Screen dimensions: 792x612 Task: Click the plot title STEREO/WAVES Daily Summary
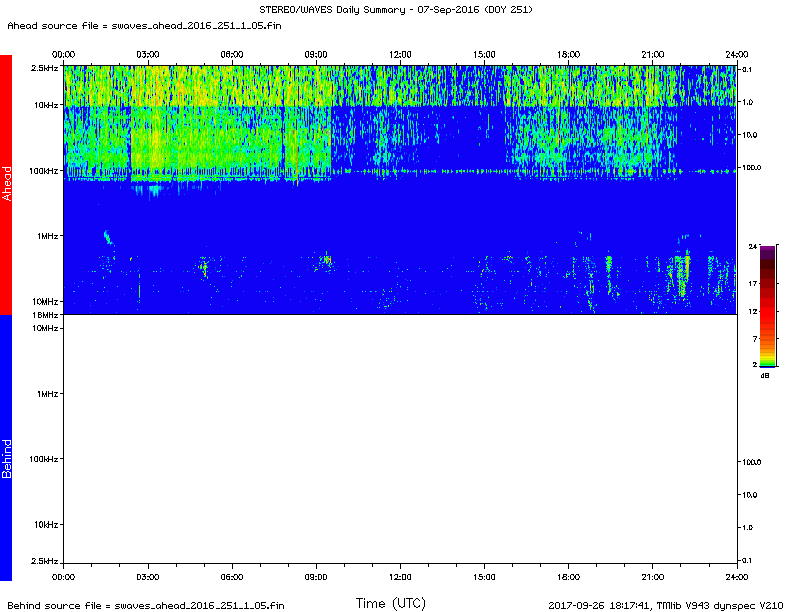click(395, 9)
